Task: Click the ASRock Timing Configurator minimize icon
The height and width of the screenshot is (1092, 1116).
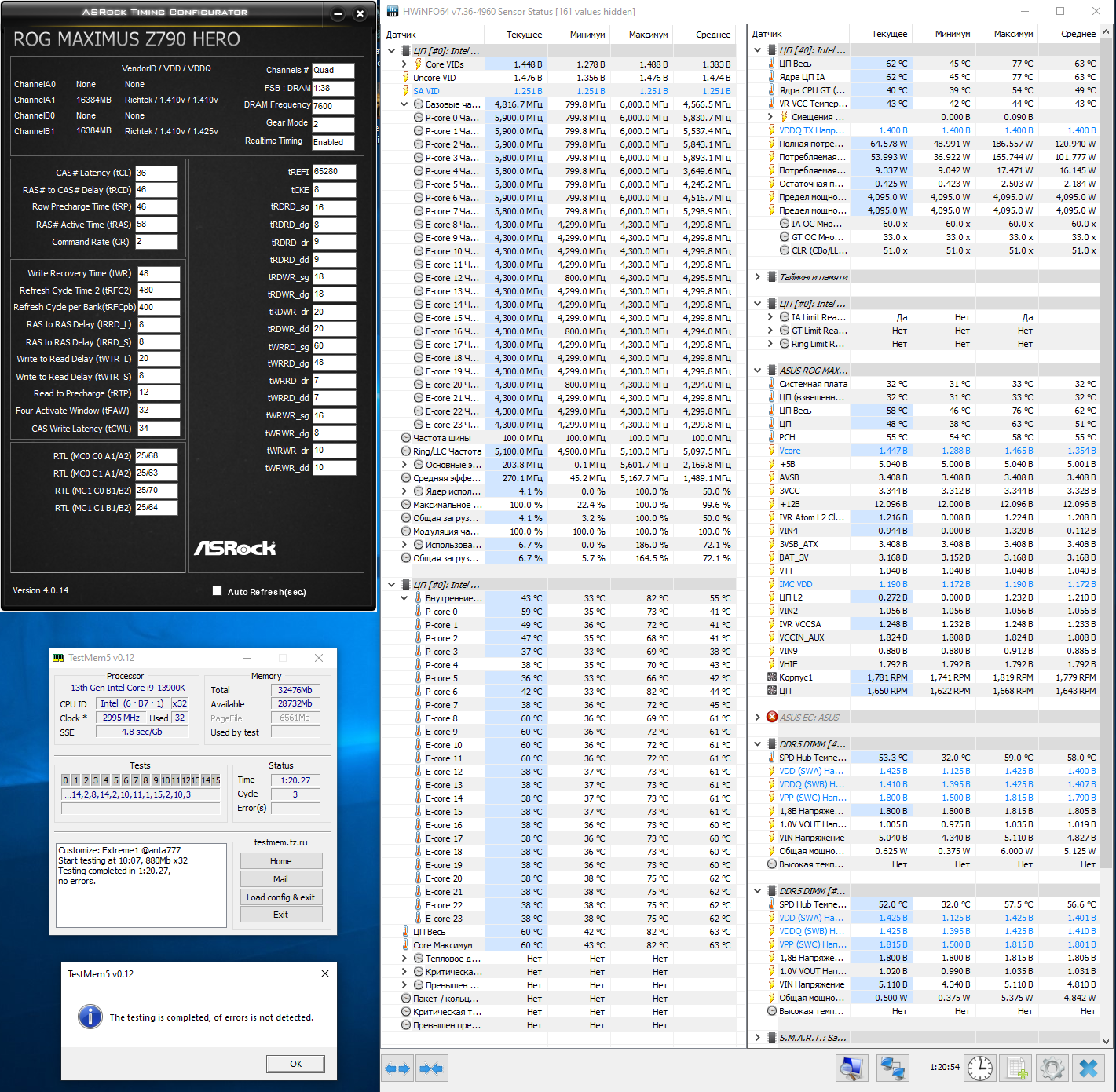Action: (338, 14)
